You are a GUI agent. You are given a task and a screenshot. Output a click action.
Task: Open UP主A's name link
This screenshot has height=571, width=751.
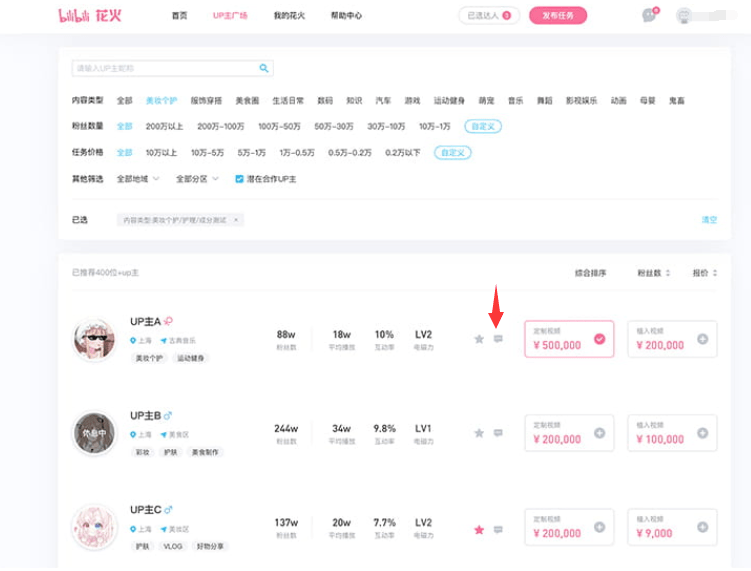tap(146, 321)
